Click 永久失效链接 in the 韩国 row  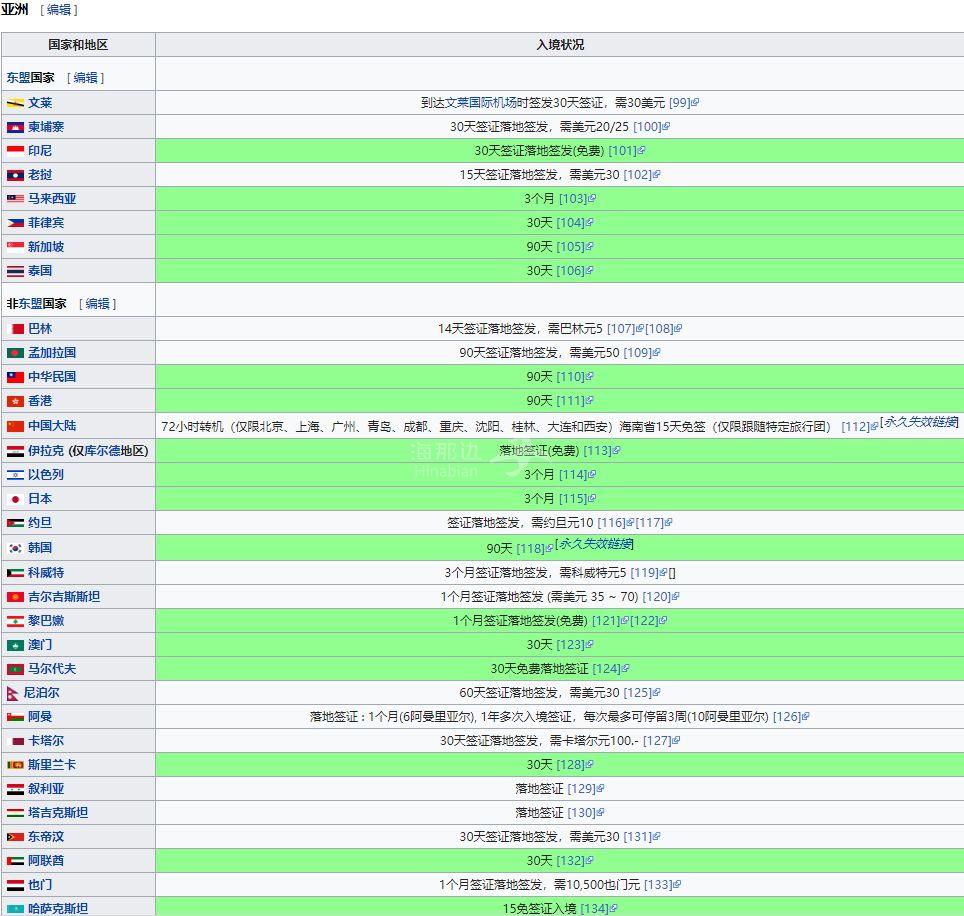pyautogui.click(x=595, y=544)
